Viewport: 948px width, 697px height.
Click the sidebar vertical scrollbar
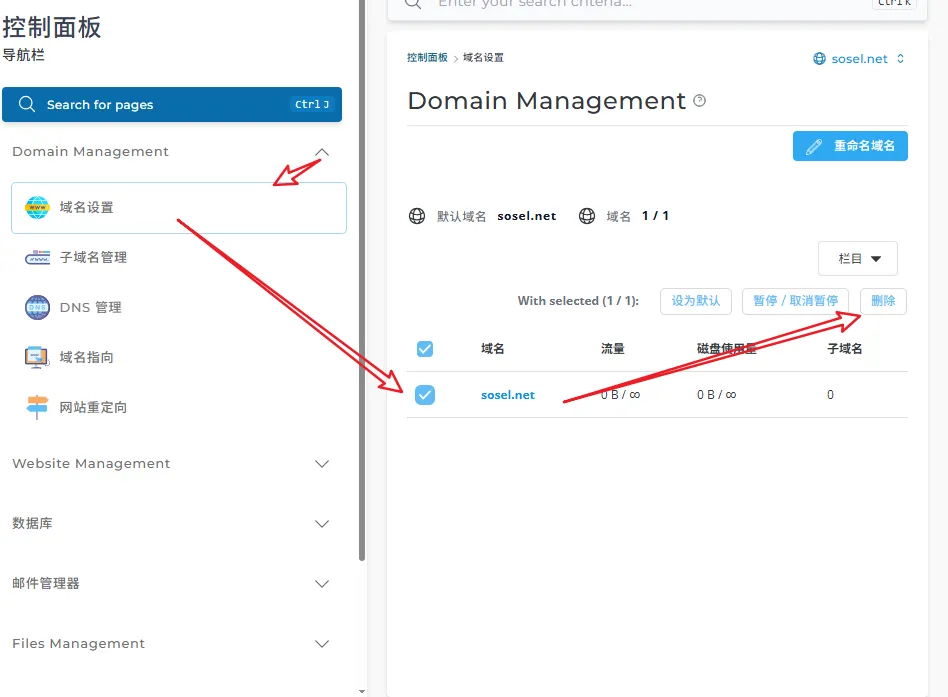tap(362, 279)
